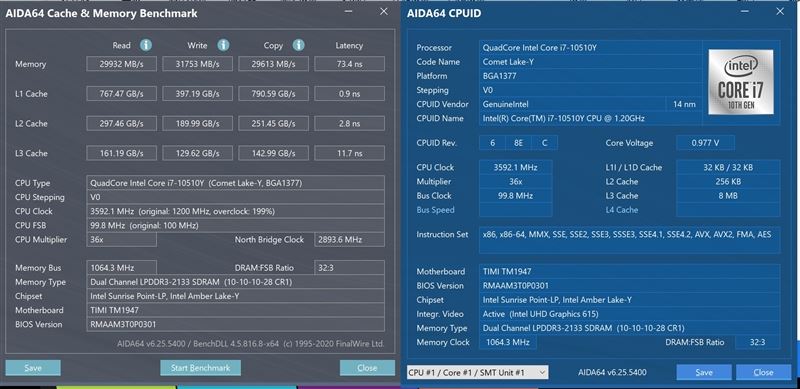Select Memory Write value 31753 MB/s
Image resolution: width=800 pixels, height=389 pixels.
(x=197, y=64)
